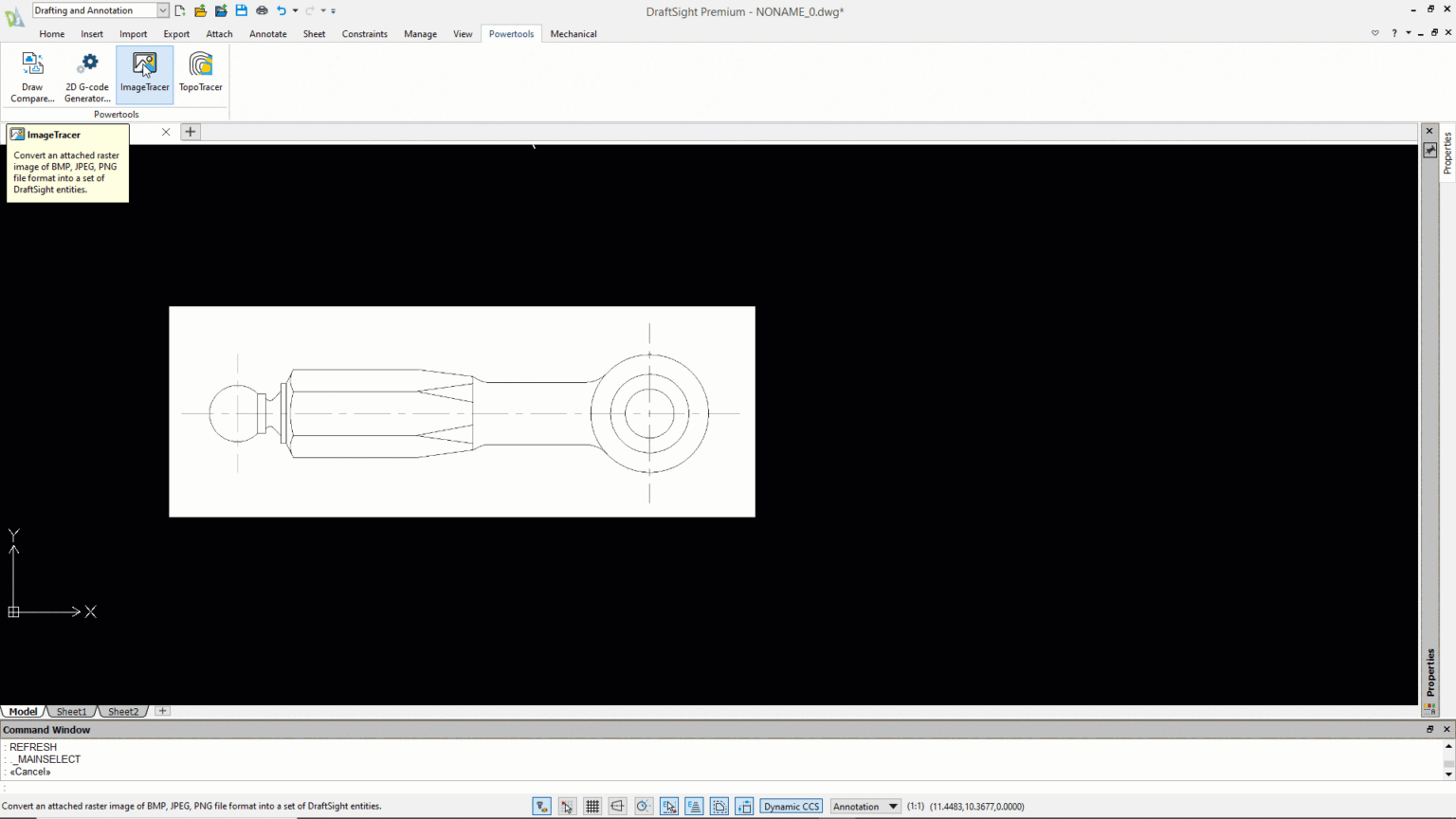The height and width of the screenshot is (819, 1456).
Task: Click the Dynamic CCS button
Action: coord(791,806)
